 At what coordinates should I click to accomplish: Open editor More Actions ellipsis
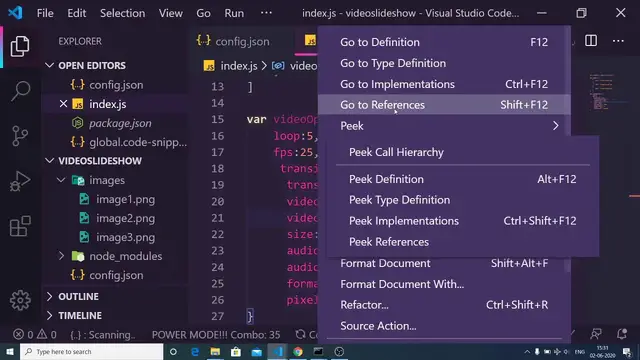618,41
